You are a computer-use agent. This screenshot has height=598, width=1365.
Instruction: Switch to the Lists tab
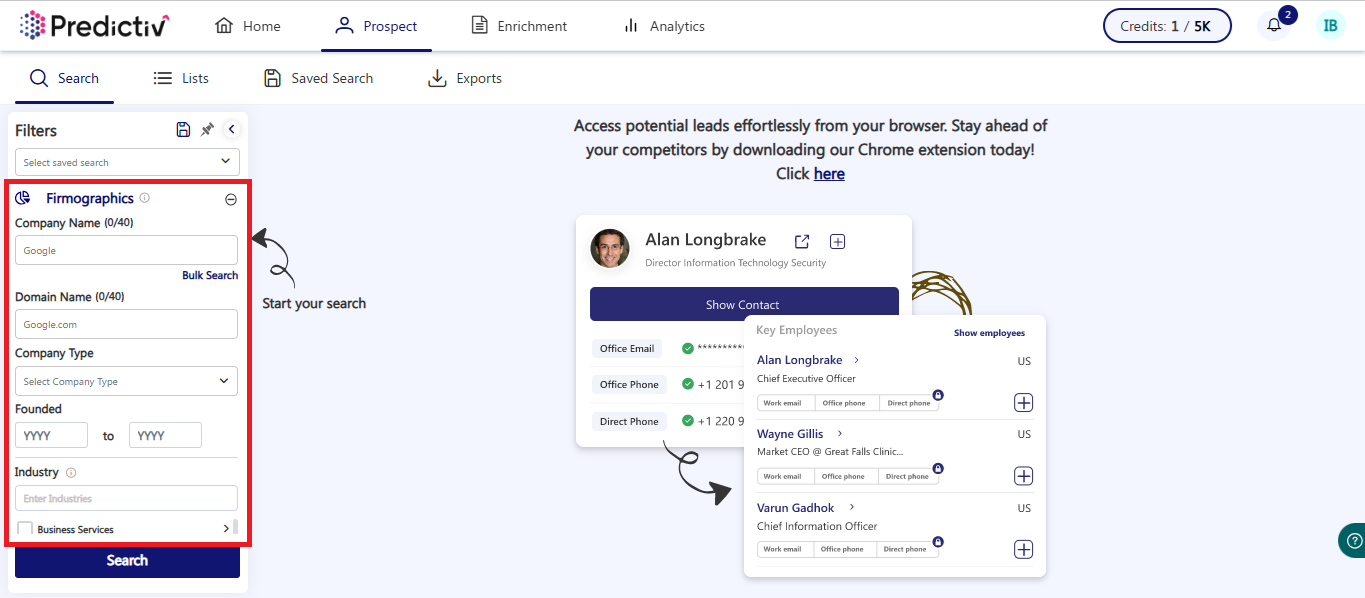[181, 78]
